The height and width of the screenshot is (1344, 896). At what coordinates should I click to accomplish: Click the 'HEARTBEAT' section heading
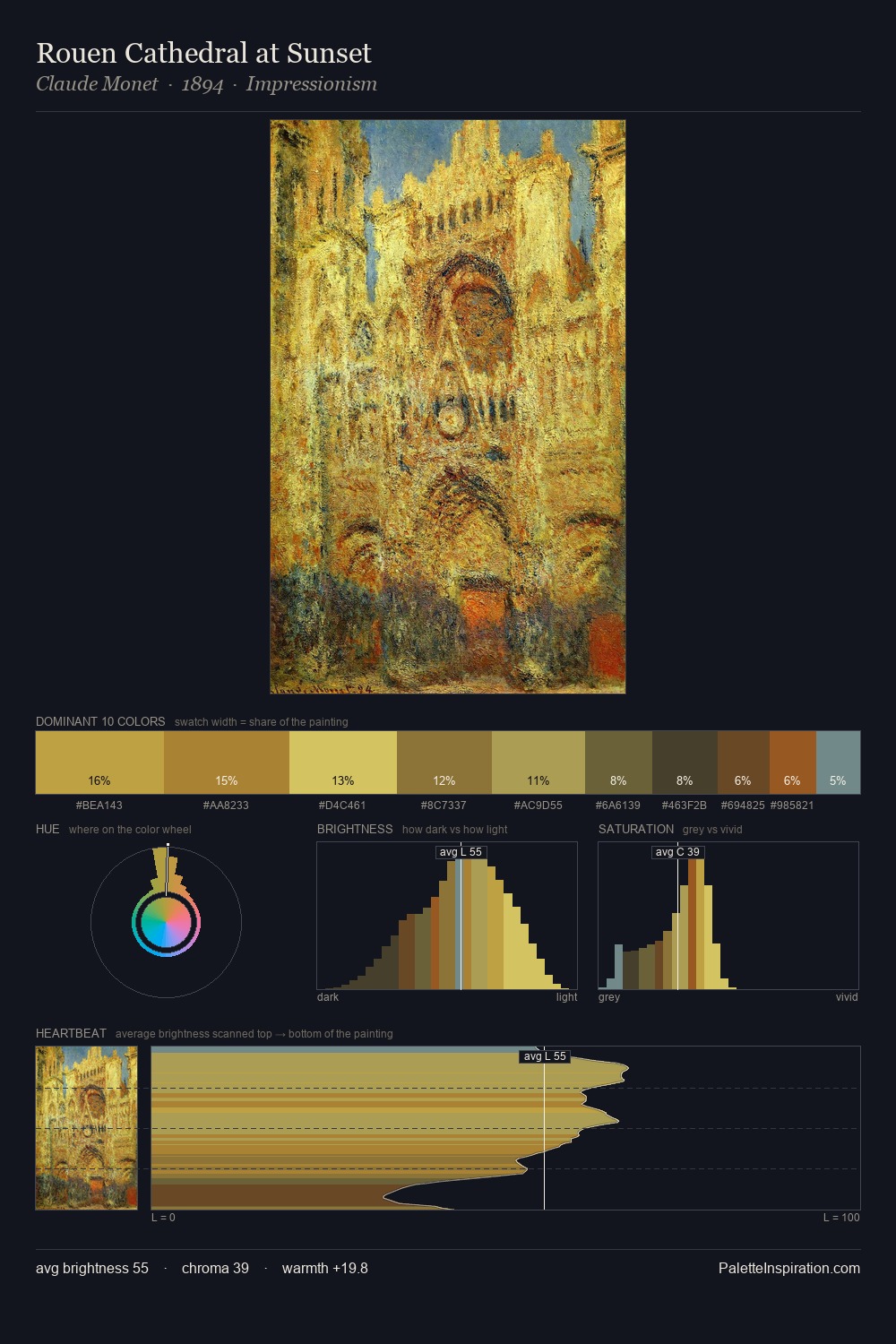tap(71, 1033)
